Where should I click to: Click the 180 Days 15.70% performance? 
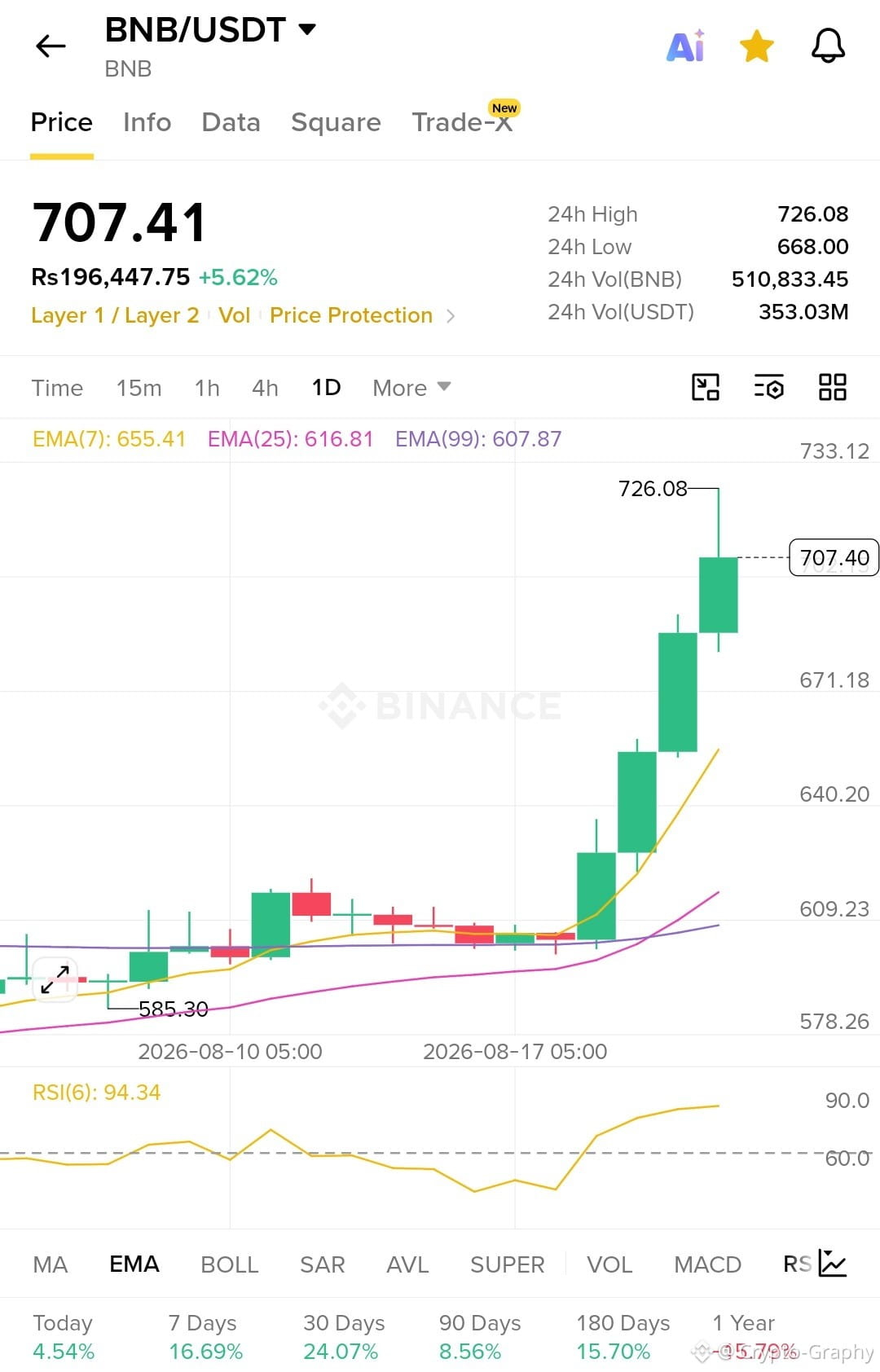click(x=623, y=1337)
